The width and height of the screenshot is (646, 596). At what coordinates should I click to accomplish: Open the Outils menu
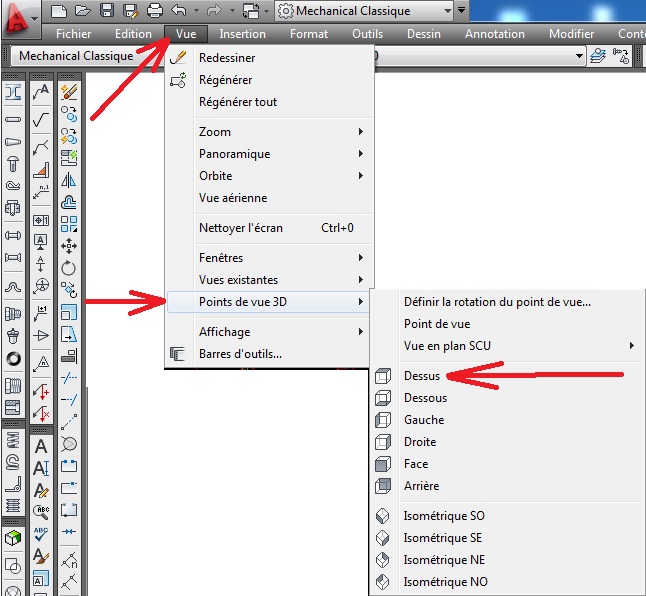tap(367, 34)
